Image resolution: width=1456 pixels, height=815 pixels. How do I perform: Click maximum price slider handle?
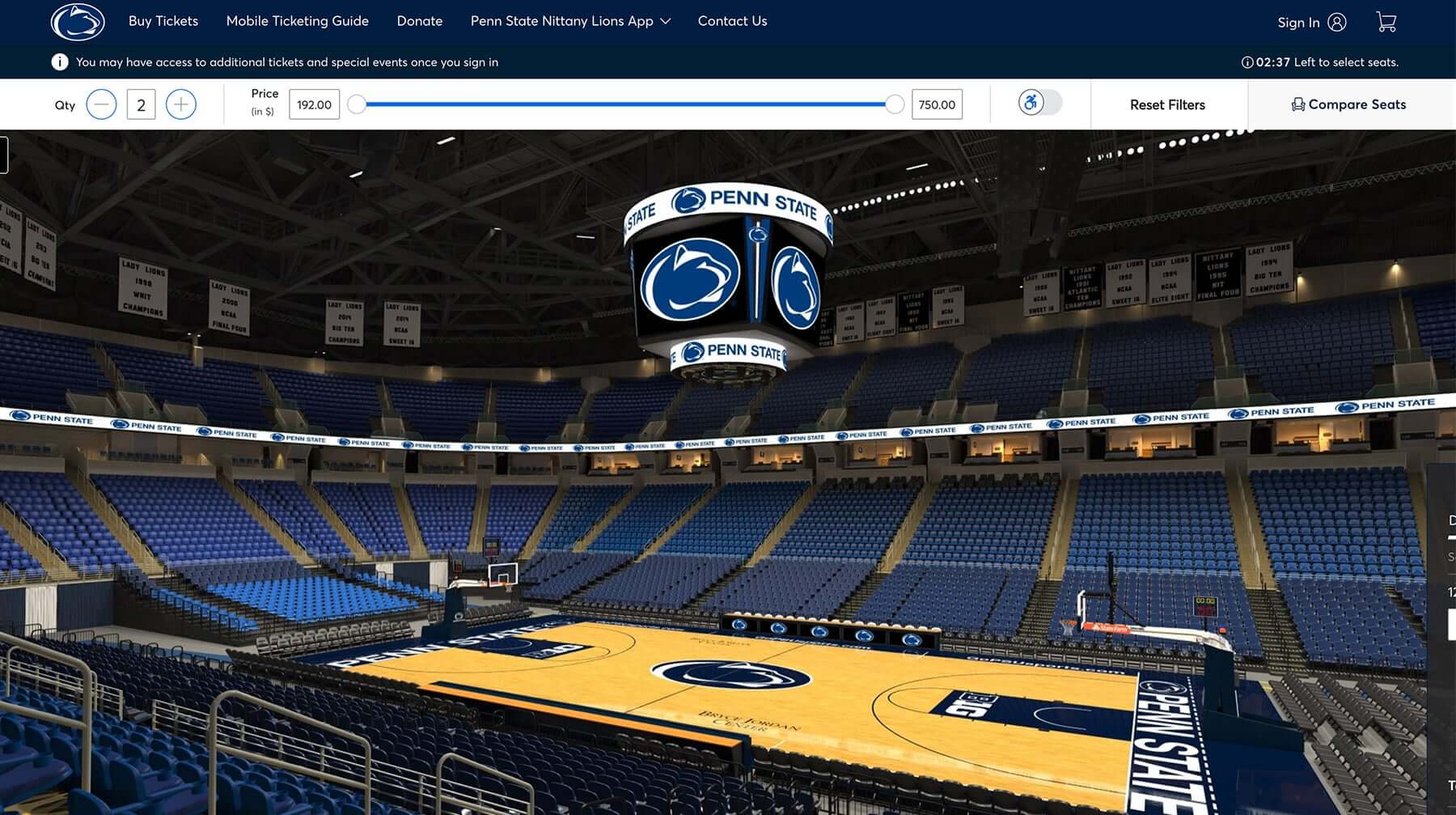[x=895, y=104]
